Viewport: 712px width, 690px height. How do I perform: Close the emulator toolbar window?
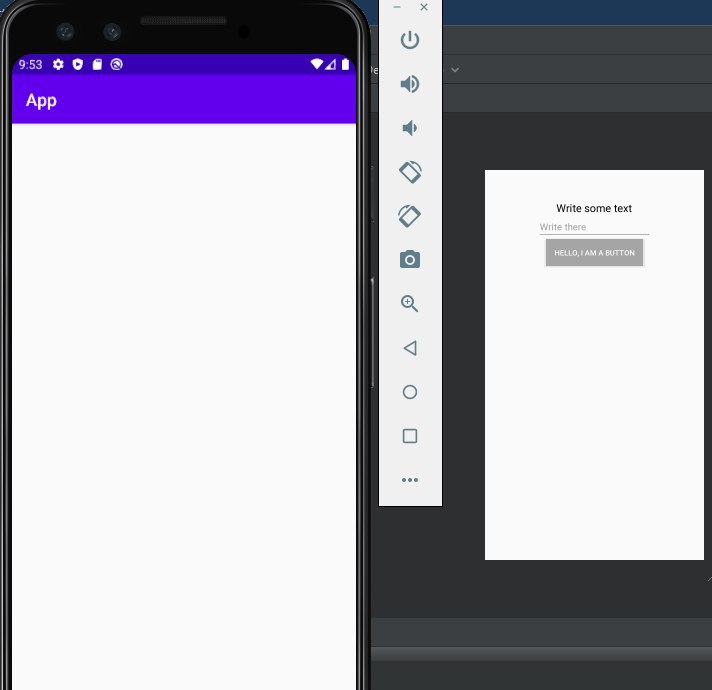tap(424, 7)
